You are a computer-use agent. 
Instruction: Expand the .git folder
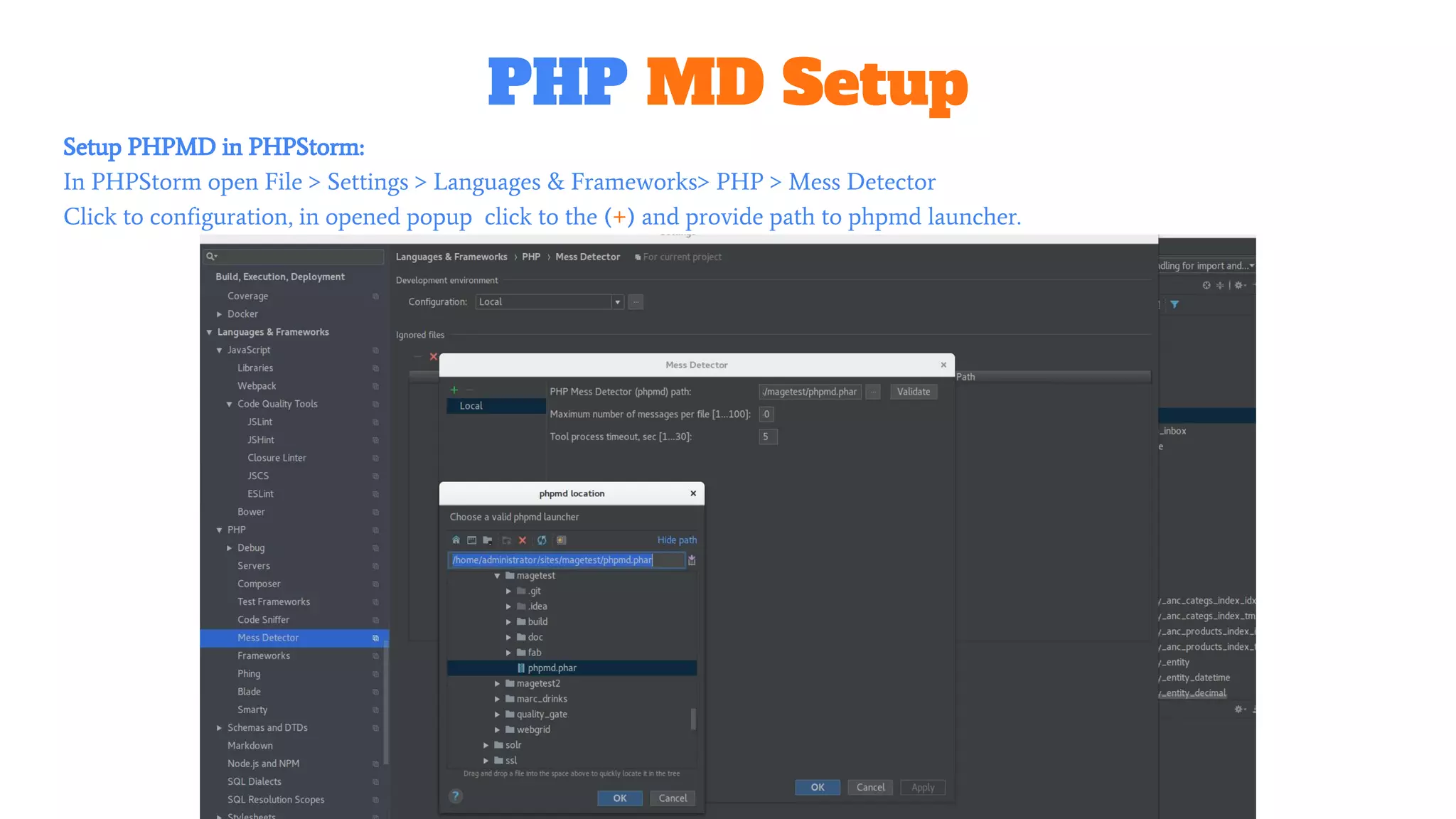pos(509,591)
